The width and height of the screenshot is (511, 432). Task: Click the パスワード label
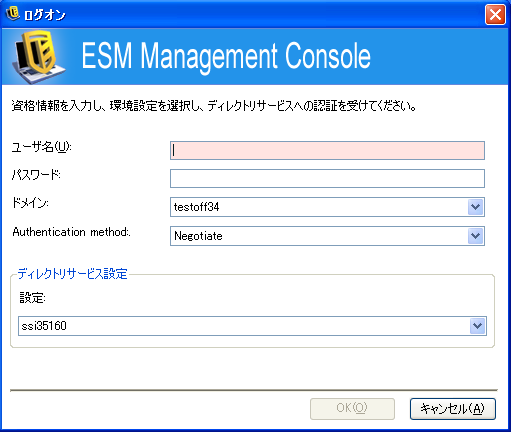pyautogui.click(x=36, y=174)
